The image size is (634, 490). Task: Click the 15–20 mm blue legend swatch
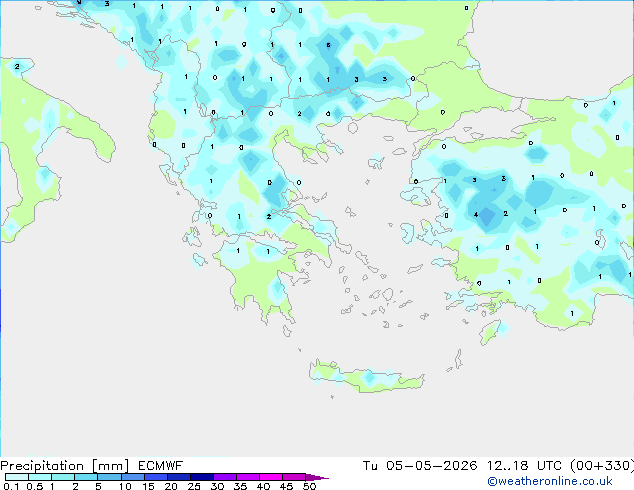[x=156, y=477]
